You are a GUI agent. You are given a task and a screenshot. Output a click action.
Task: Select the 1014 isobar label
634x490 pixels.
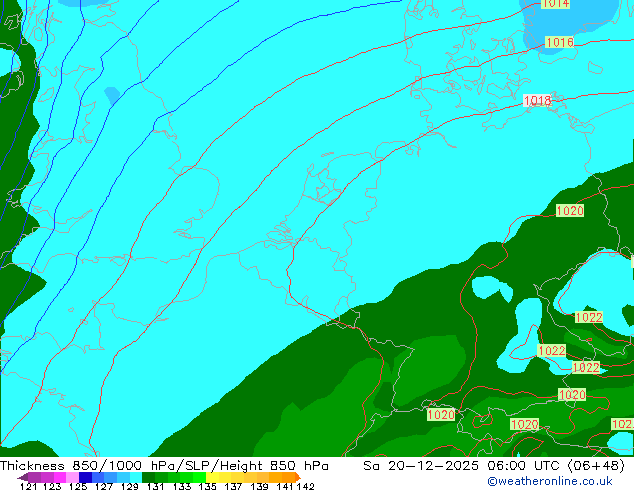tap(555, 4)
